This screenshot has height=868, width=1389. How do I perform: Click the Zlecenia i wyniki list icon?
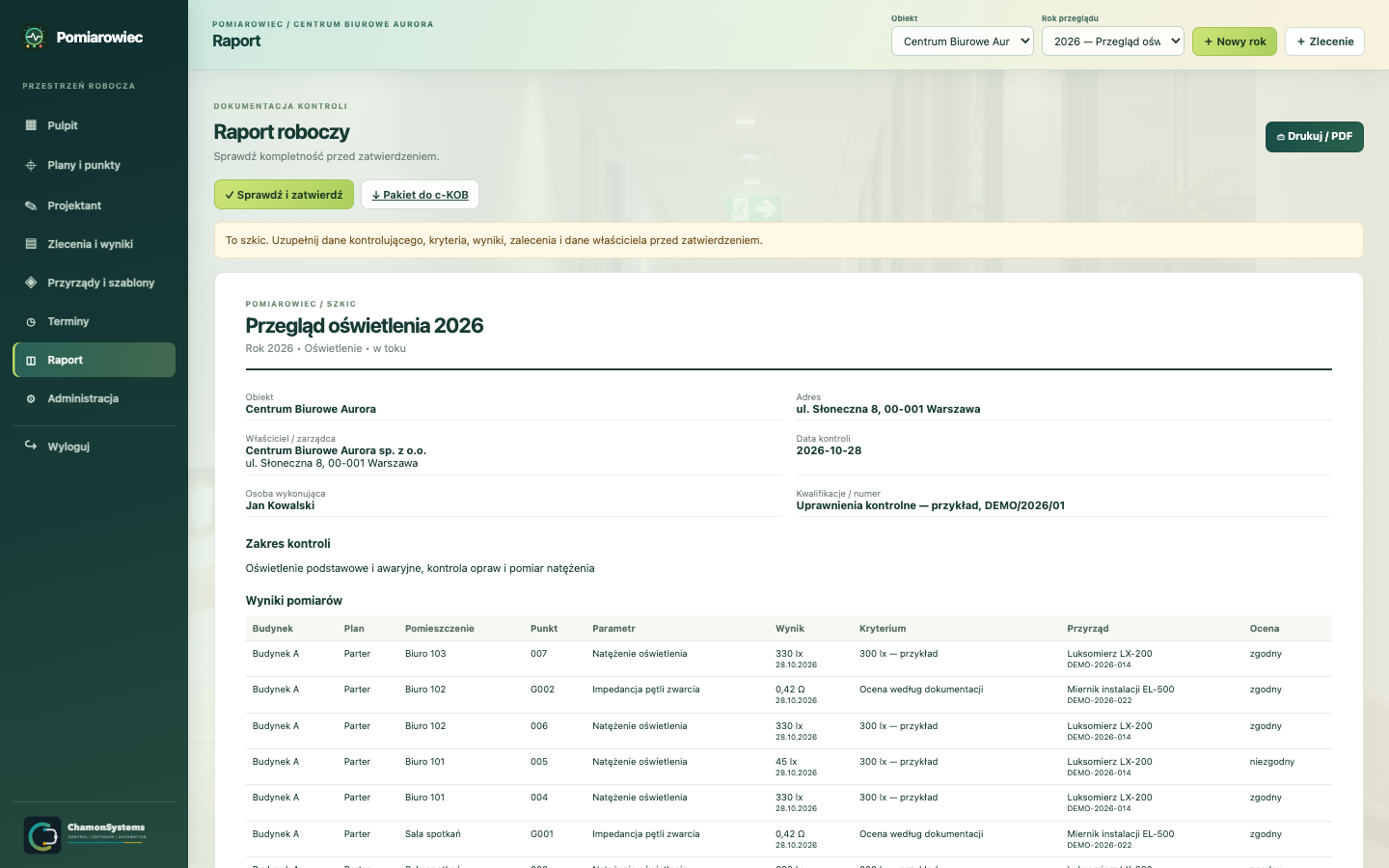[x=31, y=244]
